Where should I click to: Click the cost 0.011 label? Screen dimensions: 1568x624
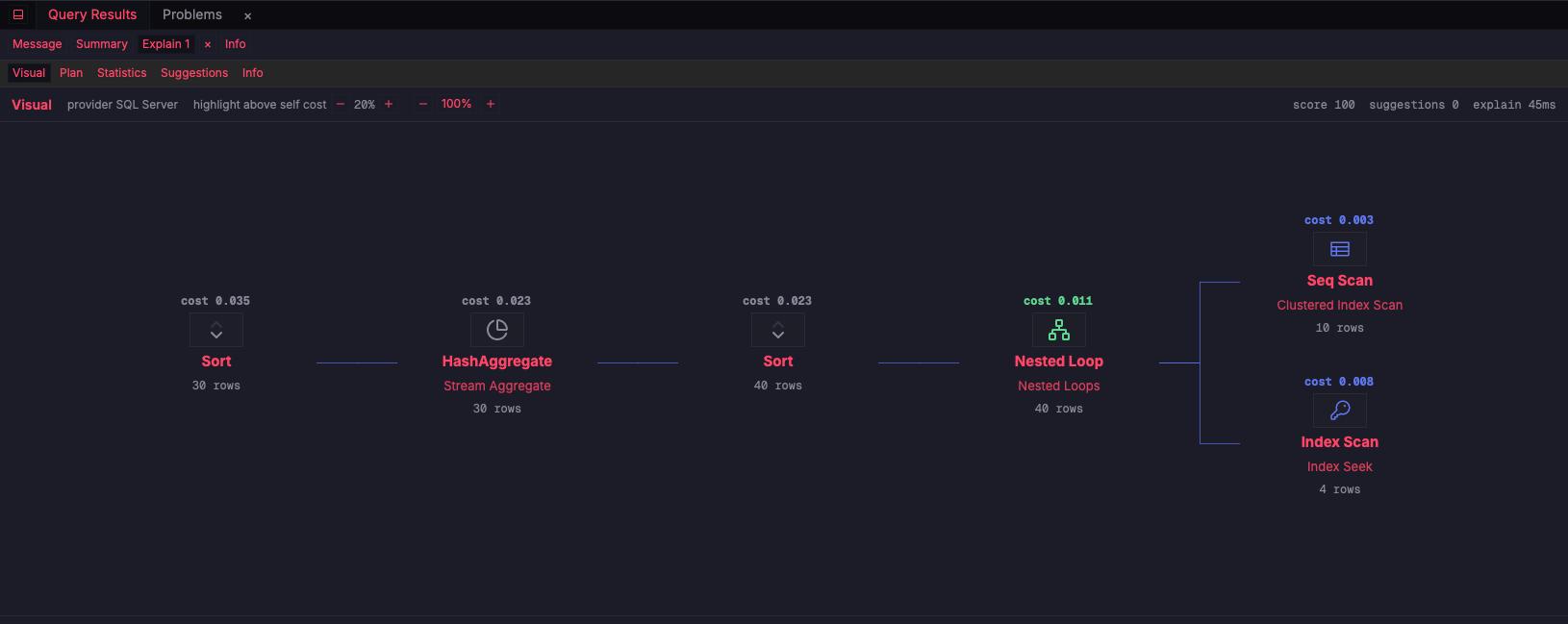coord(1058,301)
